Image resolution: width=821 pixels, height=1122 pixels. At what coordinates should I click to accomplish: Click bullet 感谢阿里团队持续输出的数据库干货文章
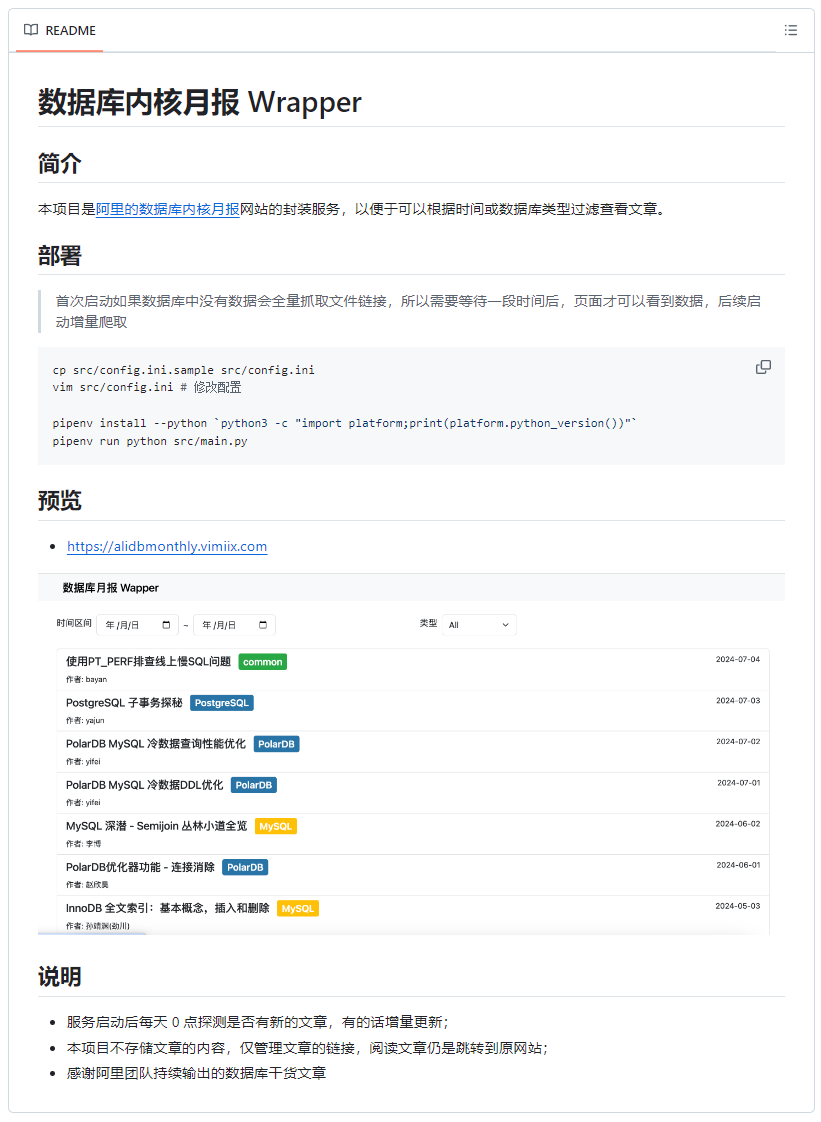click(196, 1073)
